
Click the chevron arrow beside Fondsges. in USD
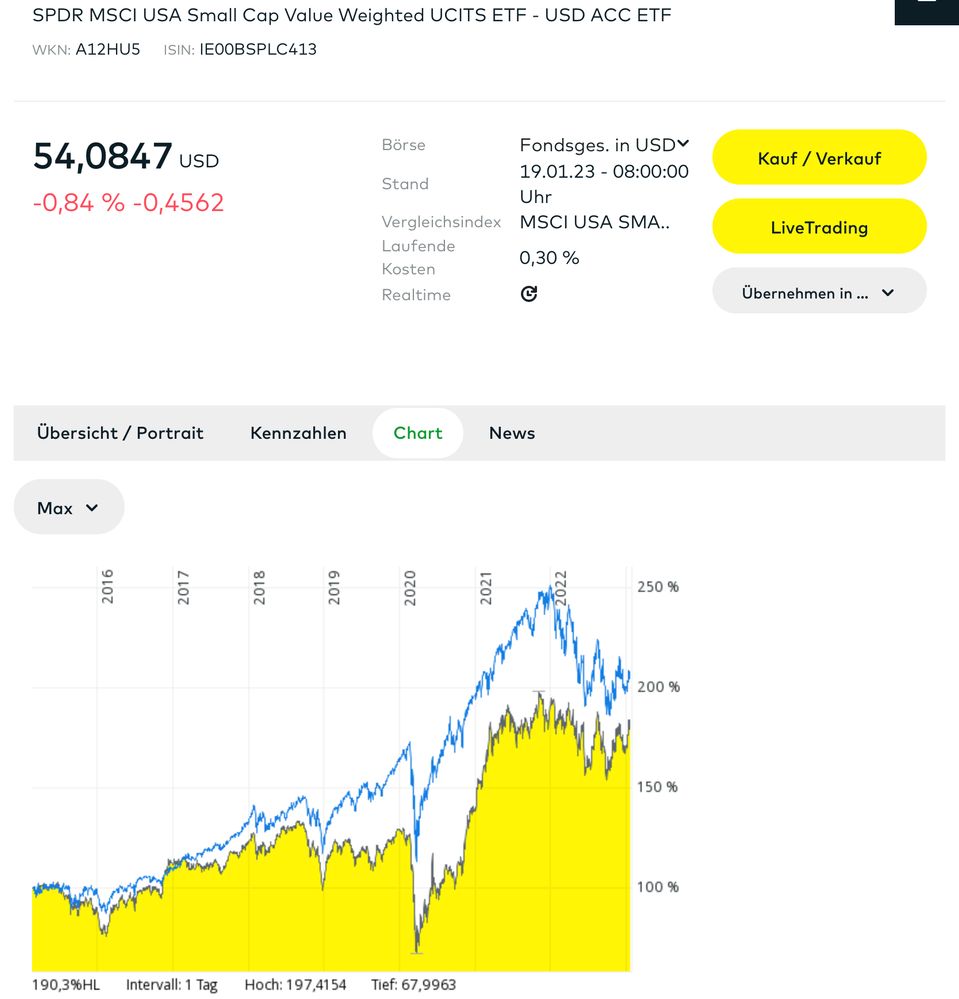[x=682, y=144]
